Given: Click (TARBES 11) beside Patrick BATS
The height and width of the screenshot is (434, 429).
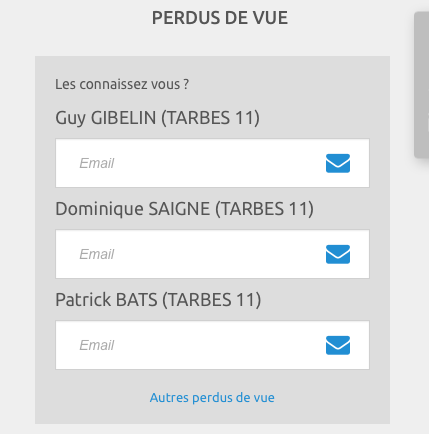Looking at the screenshot, I should 212,300.
